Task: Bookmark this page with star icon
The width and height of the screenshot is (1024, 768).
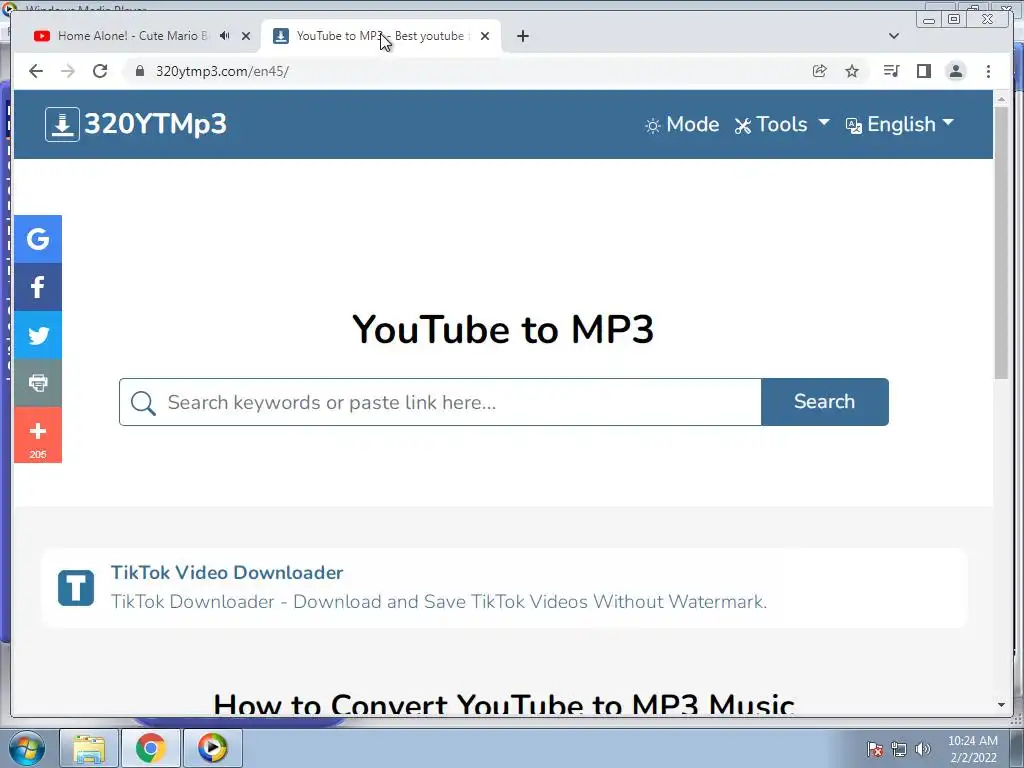Action: coord(852,71)
